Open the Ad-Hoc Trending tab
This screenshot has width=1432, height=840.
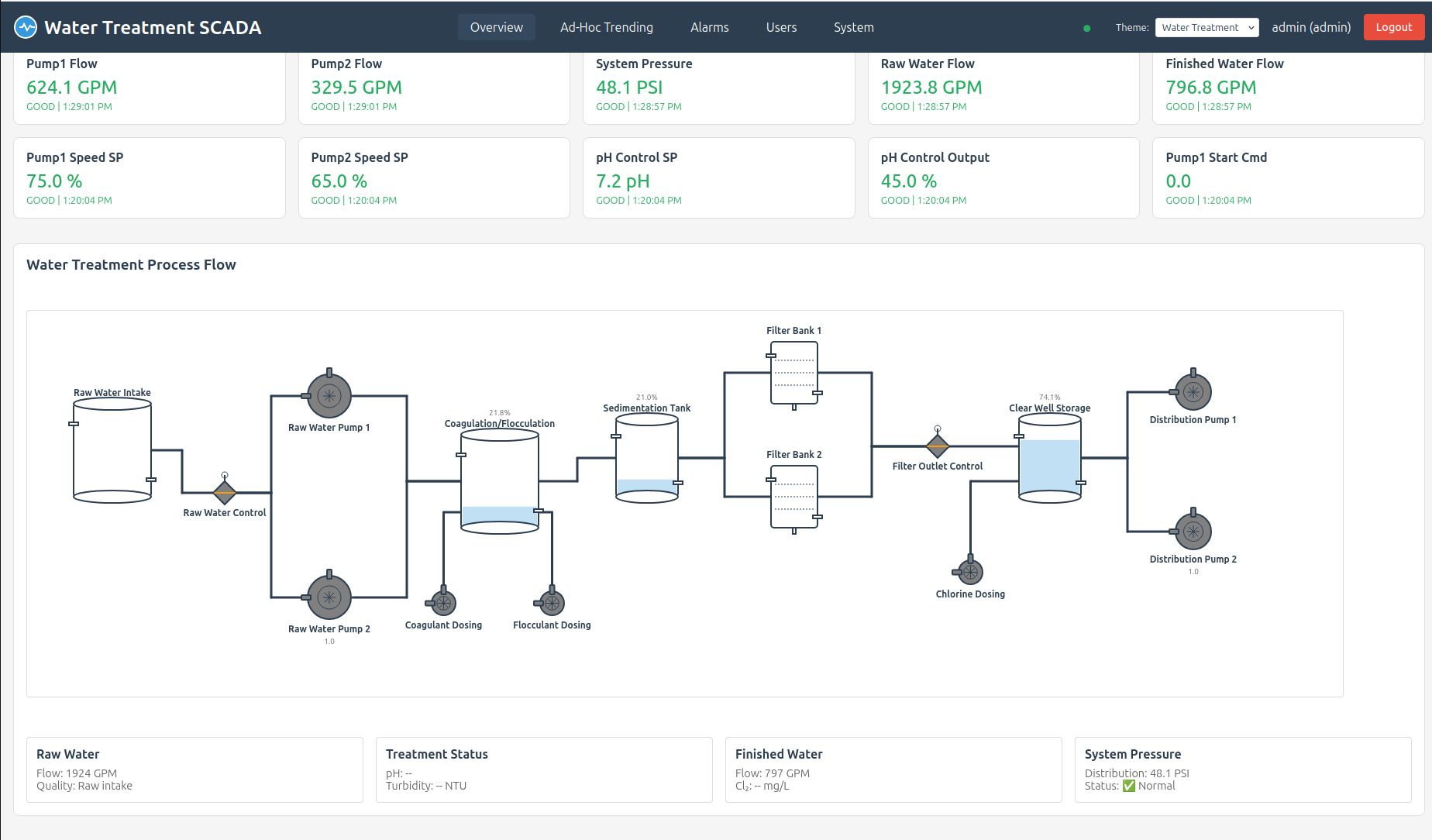[607, 27]
